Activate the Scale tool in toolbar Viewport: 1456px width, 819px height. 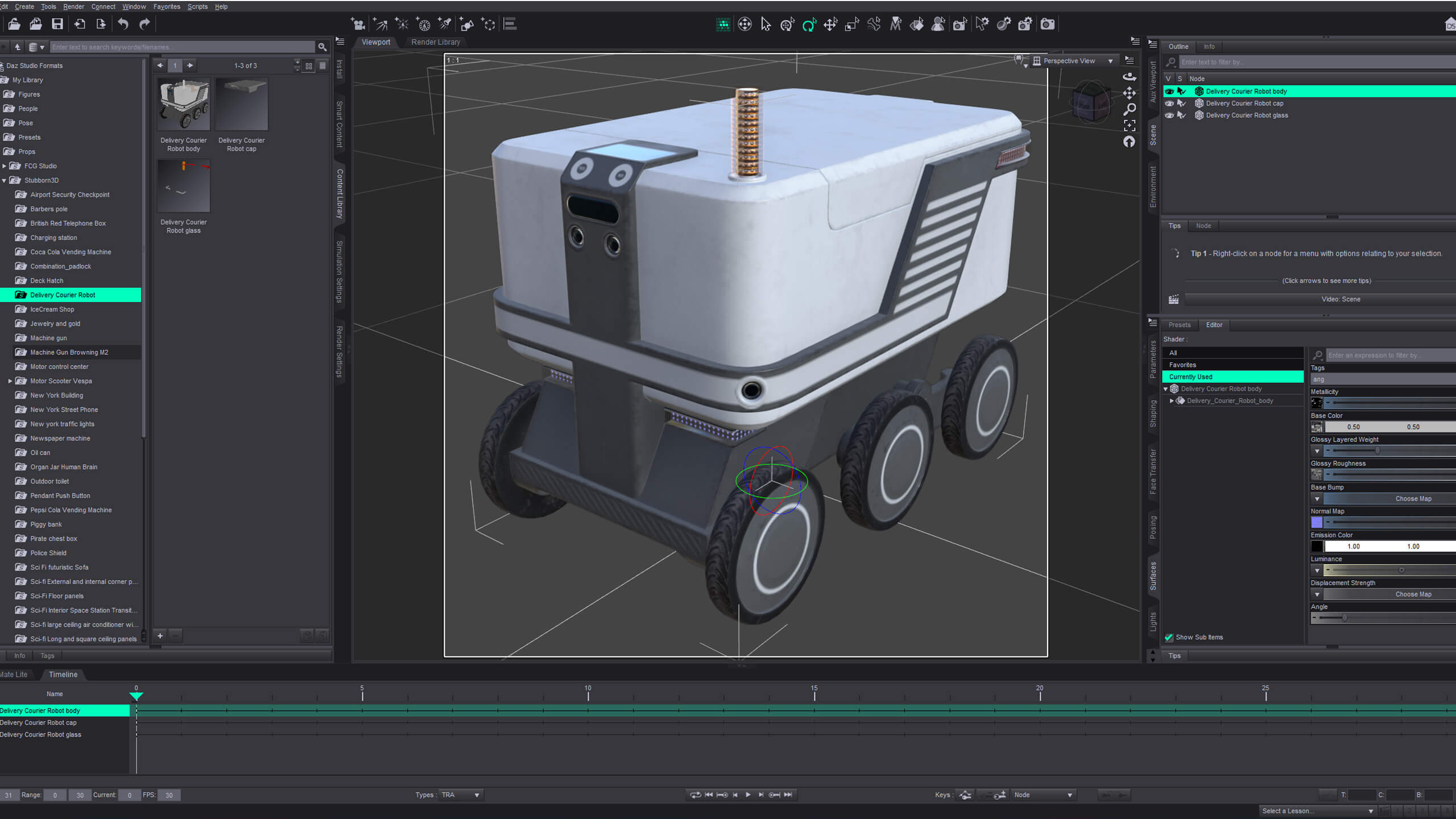point(852,24)
